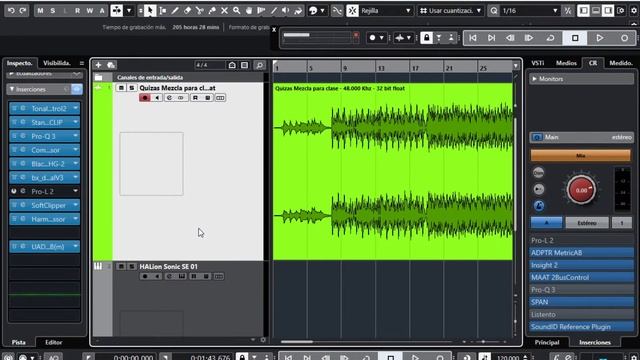640x360 pixels.
Task: Click the Stop button in the top transport
Action: (x=575, y=38)
